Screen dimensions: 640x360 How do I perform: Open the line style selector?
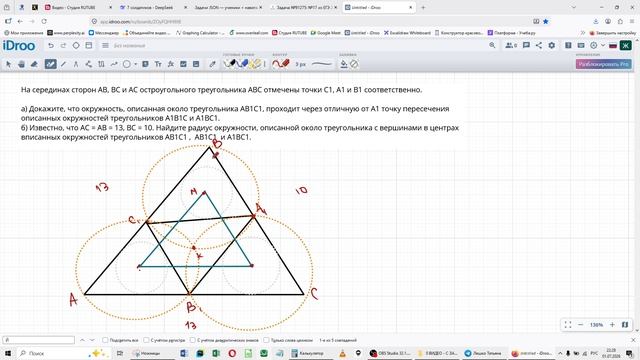tap(322, 64)
